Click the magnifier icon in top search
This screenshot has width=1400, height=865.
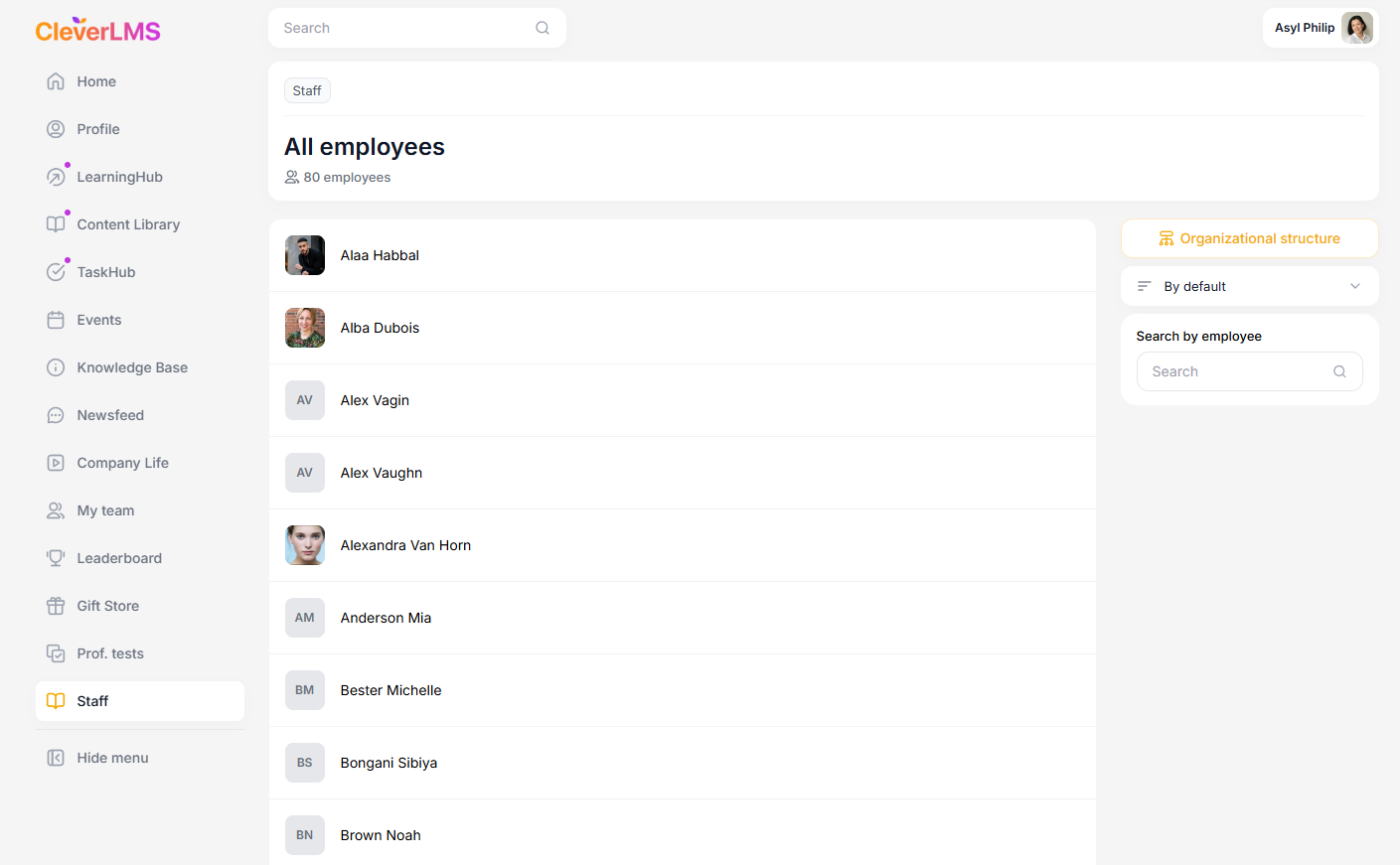543,28
